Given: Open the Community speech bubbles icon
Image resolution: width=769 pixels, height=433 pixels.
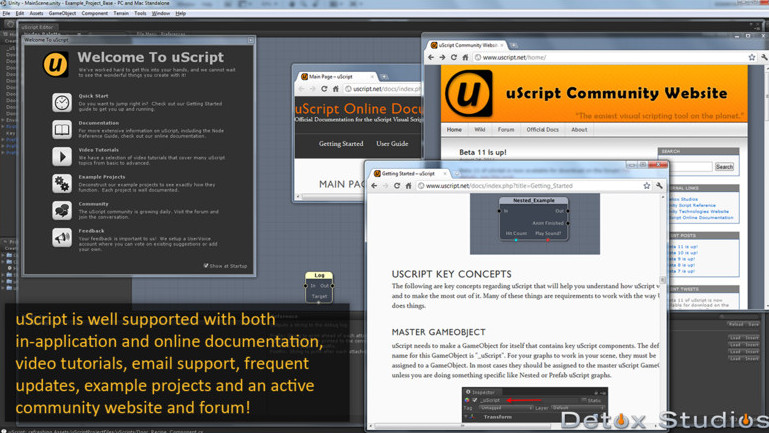Looking at the screenshot, I should click(x=62, y=210).
